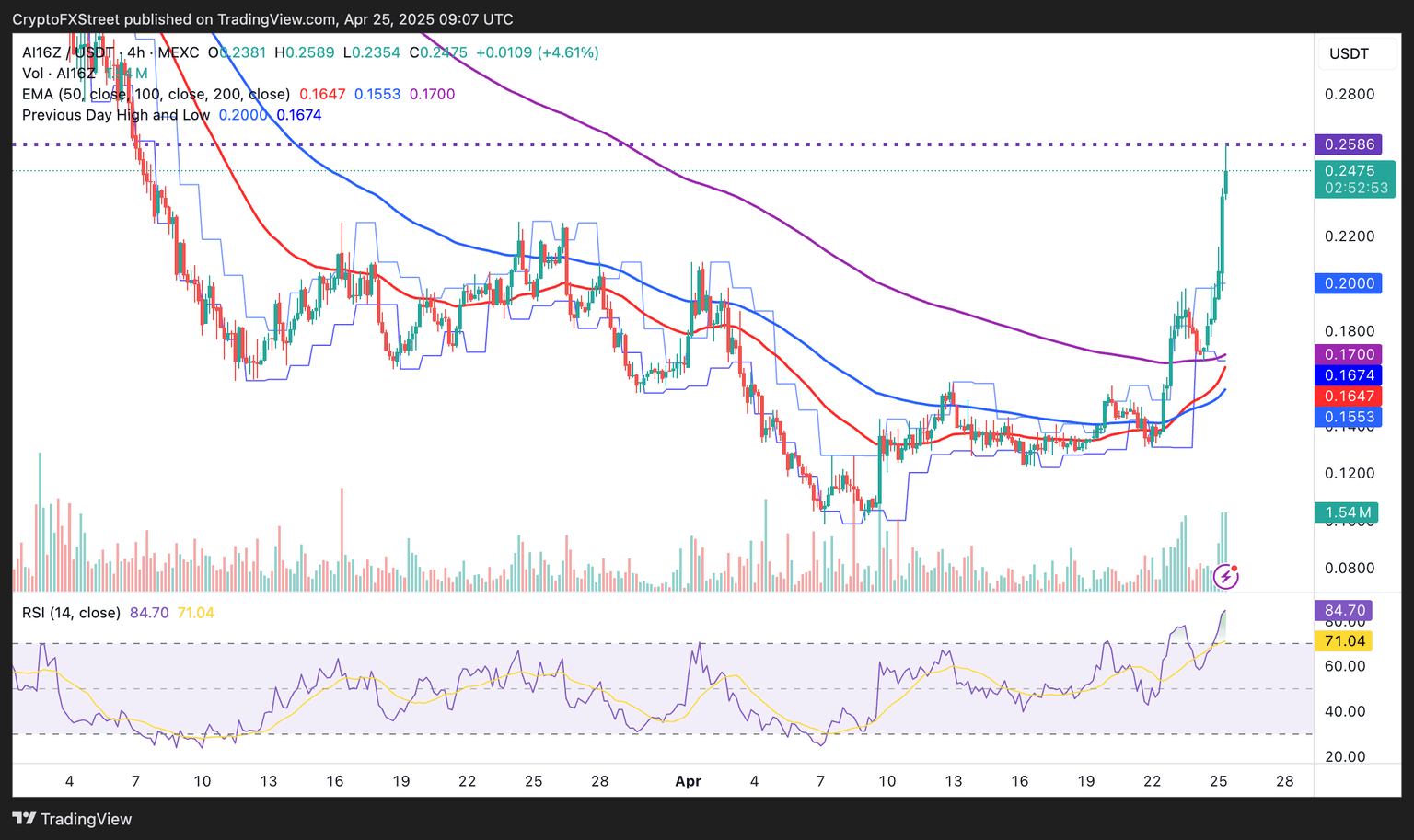1414x840 pixels.
Task: Click the yellow 71.04 RSI average tag
Action: [x=1344, y=640]
